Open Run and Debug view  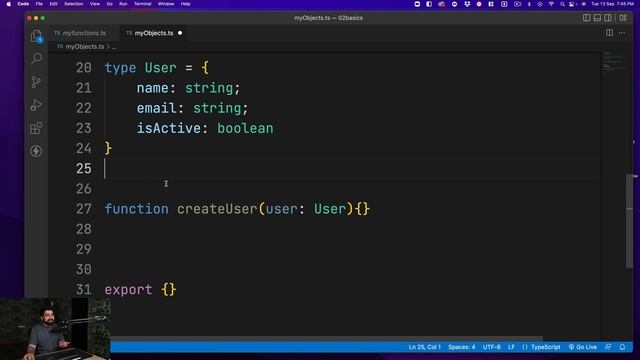click(x=36, y=105)
